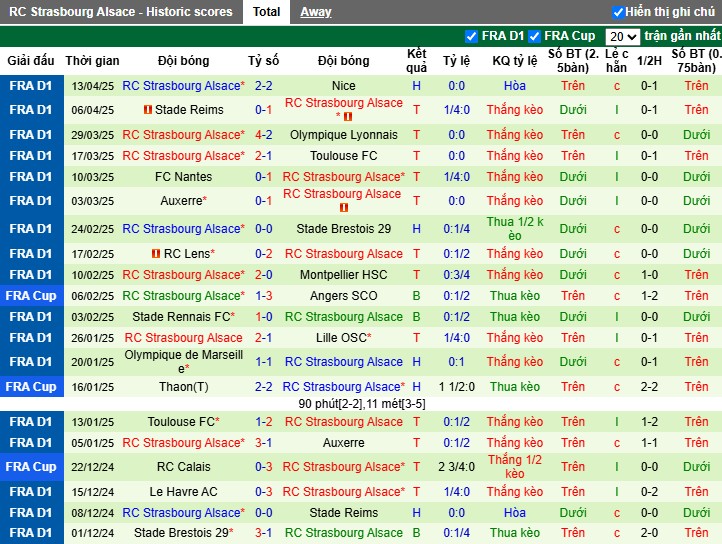
Task: Select odds 0:1 in Marseille row
Action: tap(456, 362)
